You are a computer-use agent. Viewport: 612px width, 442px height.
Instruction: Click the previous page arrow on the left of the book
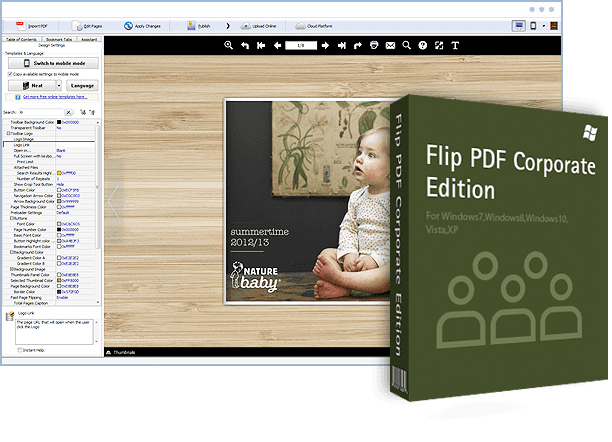click(x=114, y=201)
